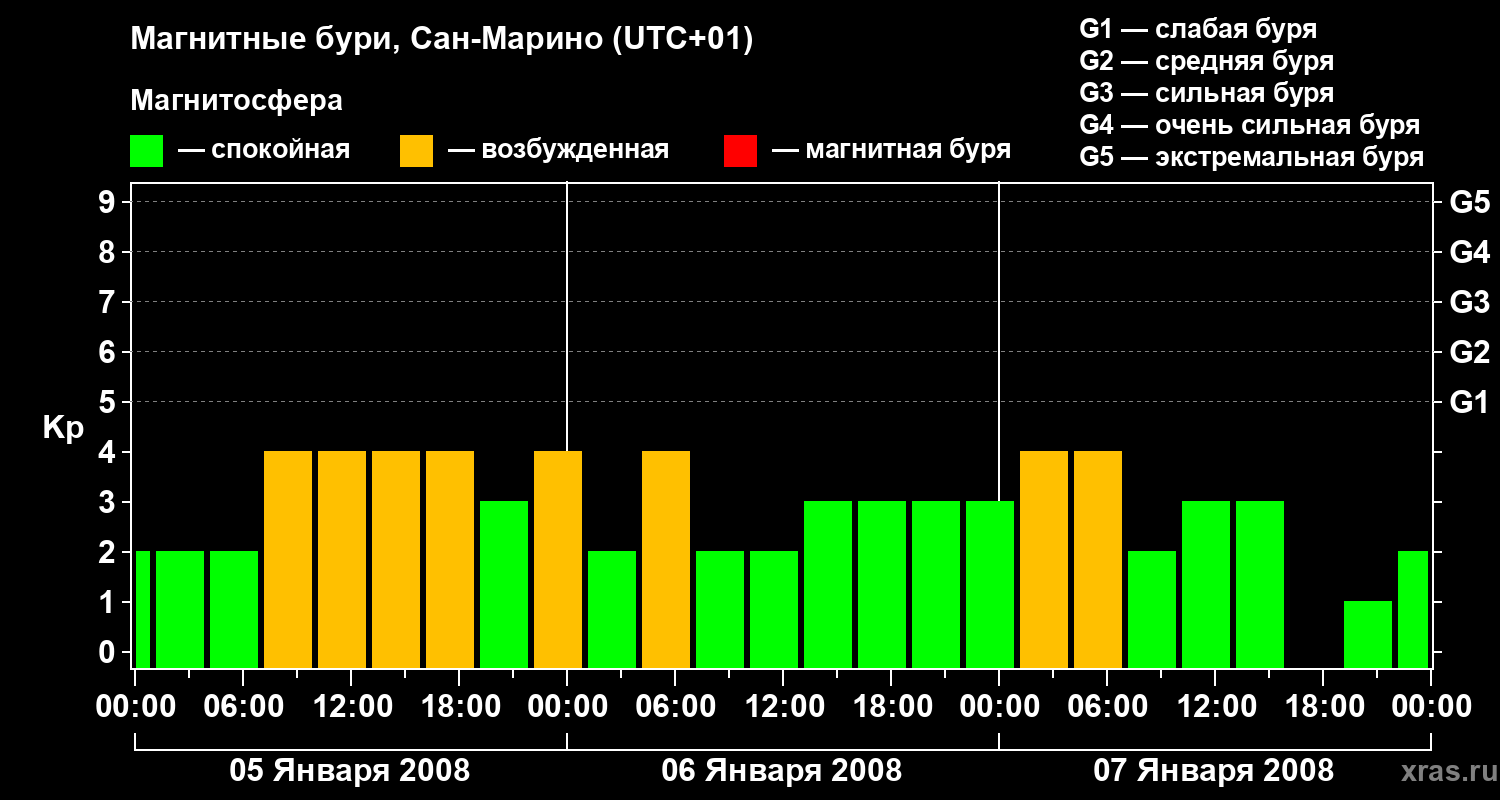Click the '06 Января 2008' date label
The image size is (1500, 800).
point(782,771)
